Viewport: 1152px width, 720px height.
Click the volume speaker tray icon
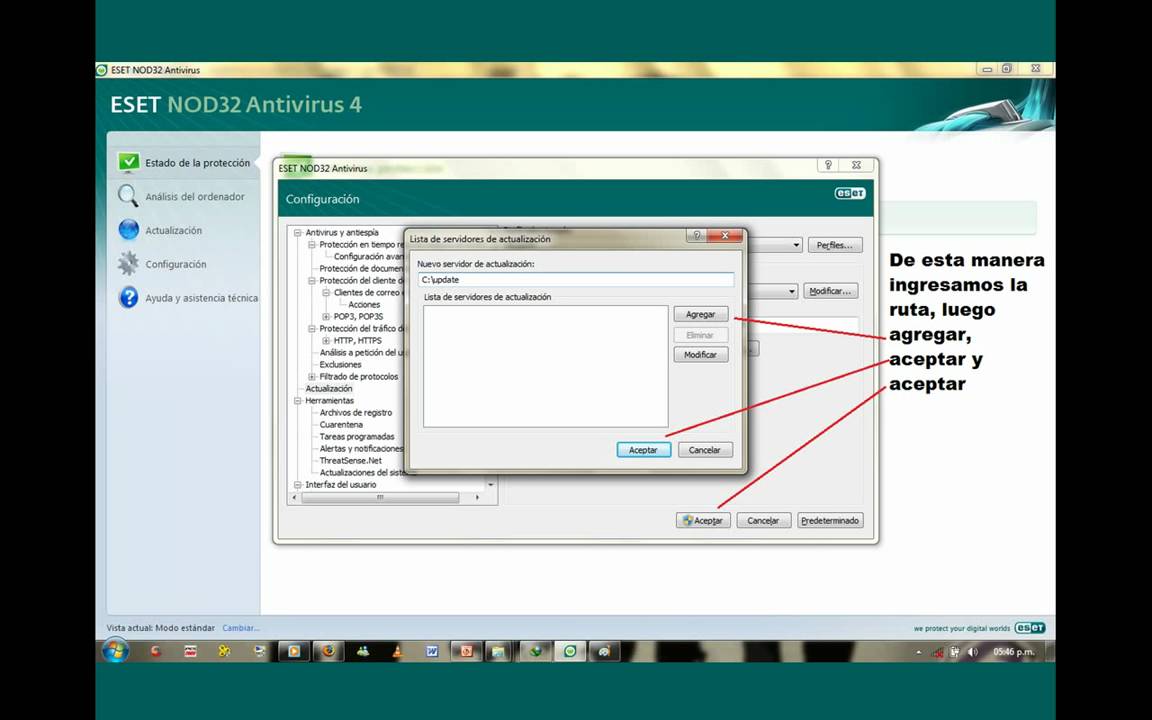(973, 652)
